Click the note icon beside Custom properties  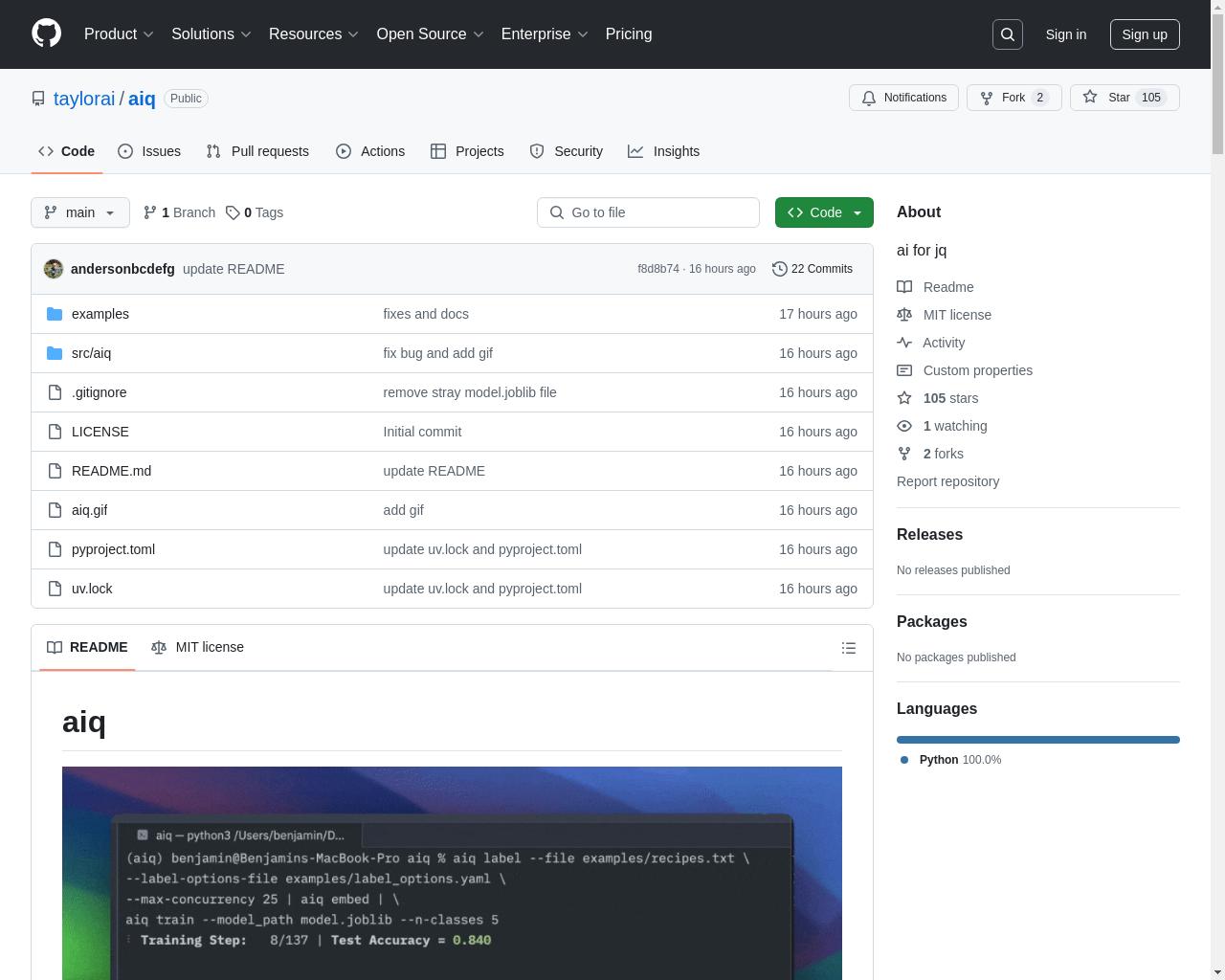pos(904,370)
